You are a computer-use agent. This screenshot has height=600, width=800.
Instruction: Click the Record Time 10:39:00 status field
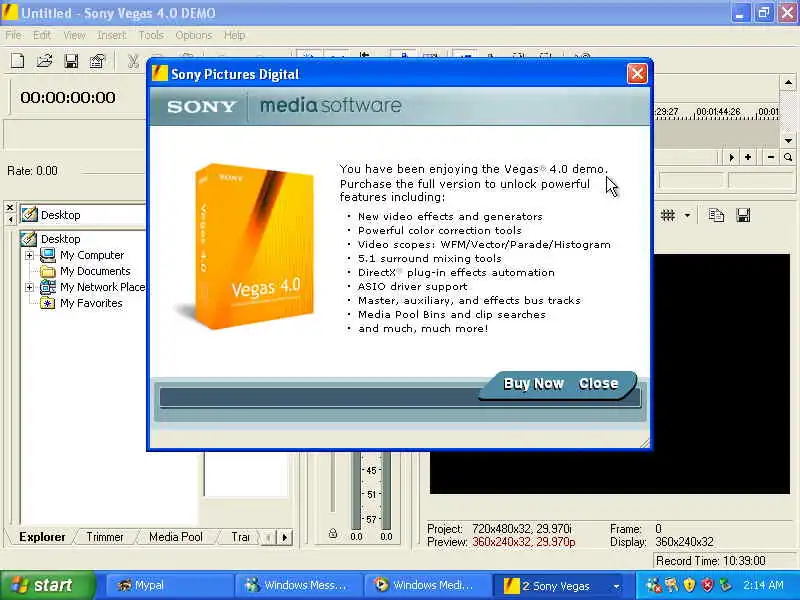click(726, 561)
